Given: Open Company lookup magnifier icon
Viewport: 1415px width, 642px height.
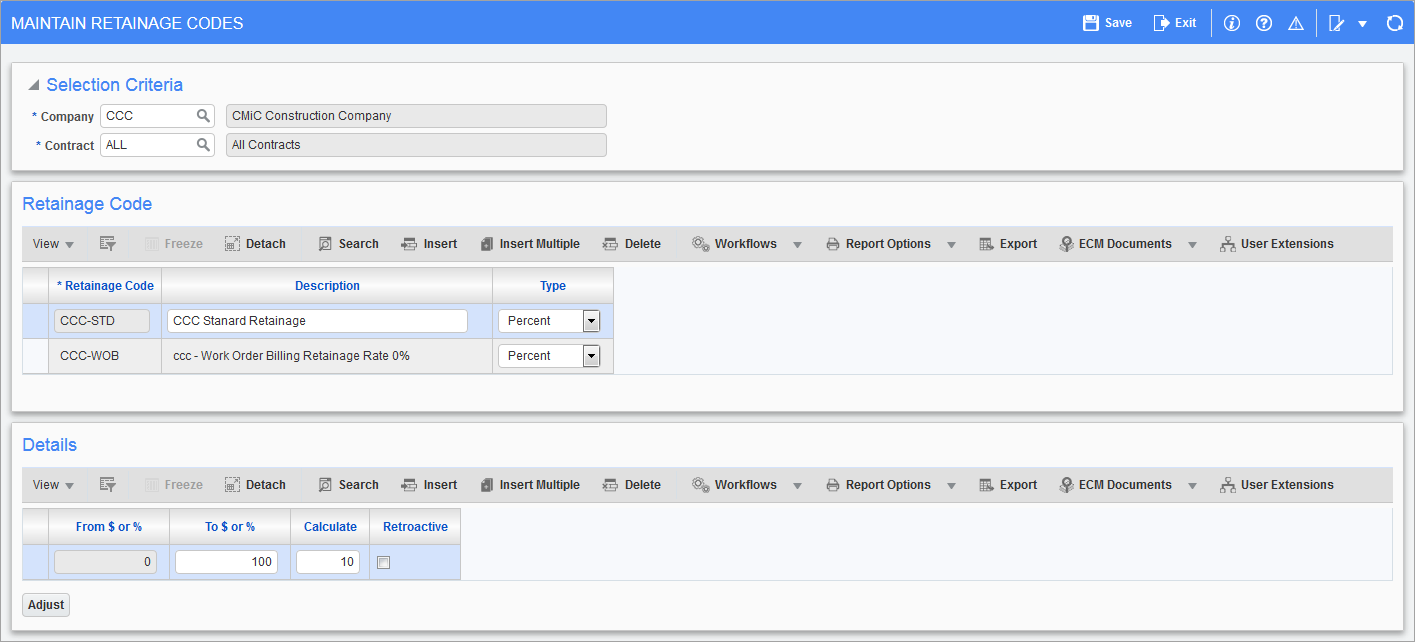Looking at the screenshot, I should [203, 116].
